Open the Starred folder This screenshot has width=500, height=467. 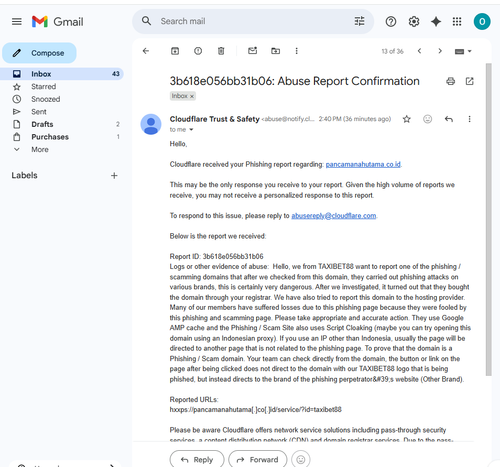point(62,87)
